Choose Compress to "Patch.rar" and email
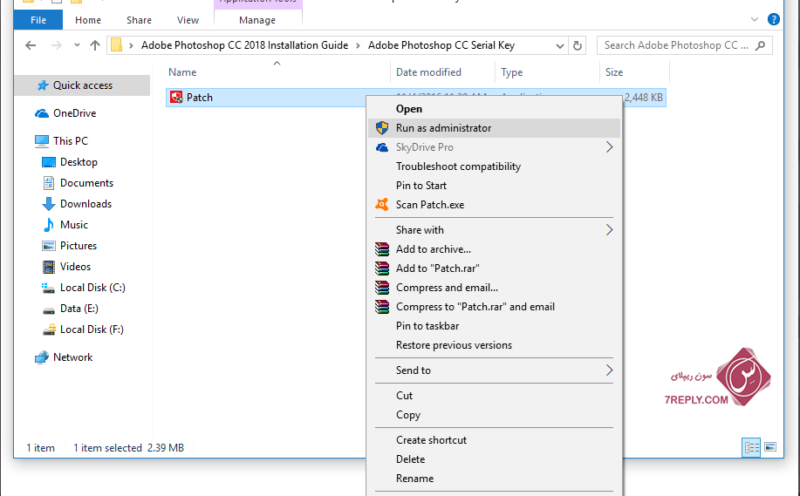Screen dimensions: 800x496 coord(475,307)
